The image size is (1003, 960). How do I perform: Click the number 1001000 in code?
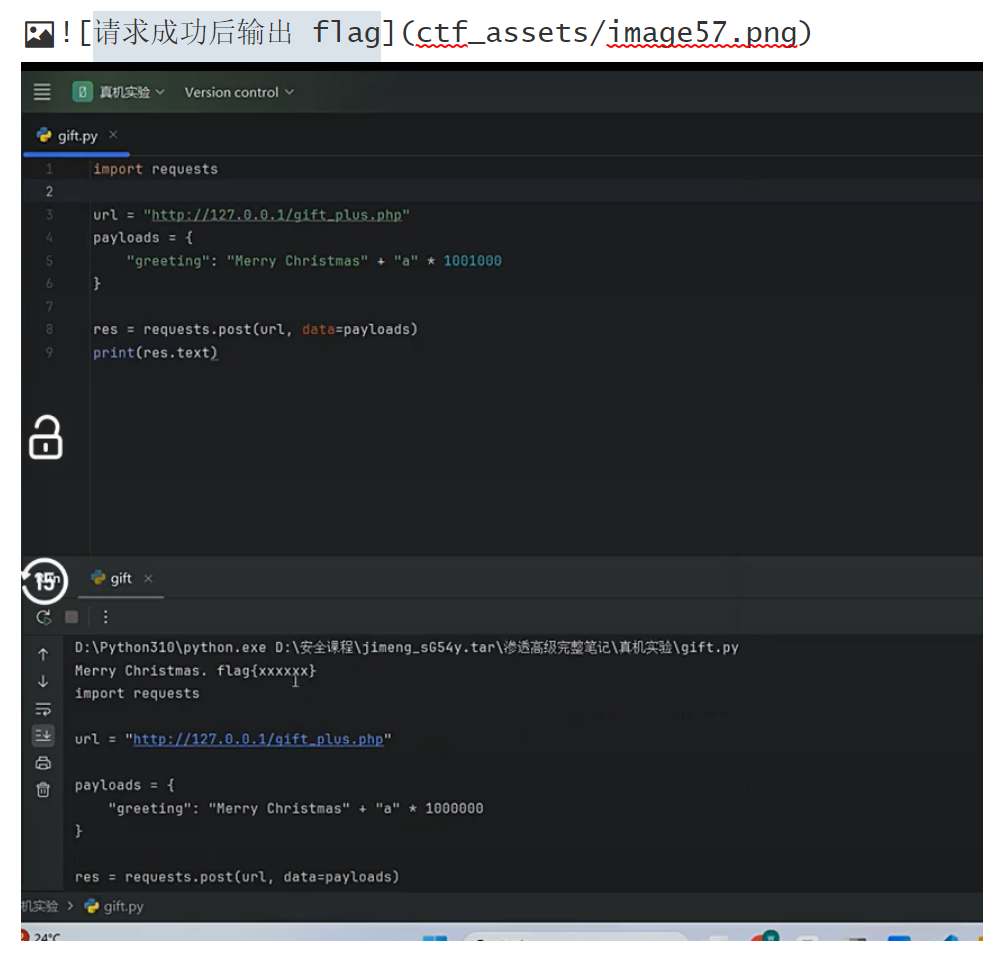coord(473,261)
